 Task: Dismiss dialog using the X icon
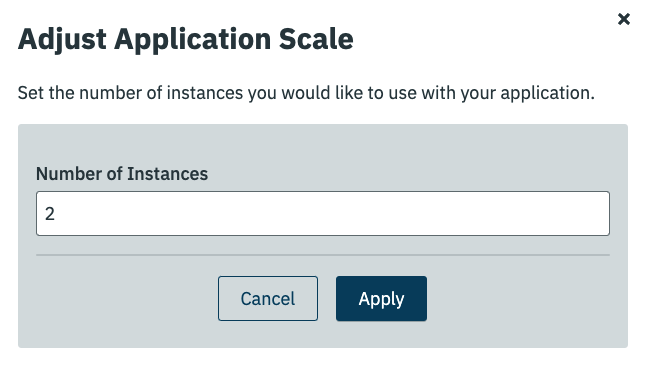click(623, 19)
